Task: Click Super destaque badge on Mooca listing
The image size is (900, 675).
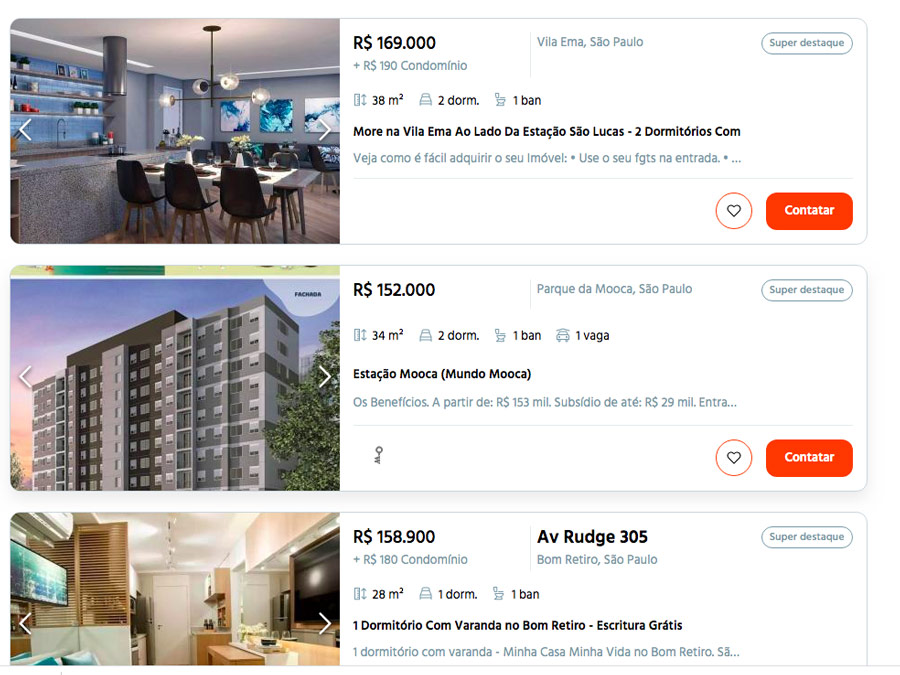Action: pos(806,290)
